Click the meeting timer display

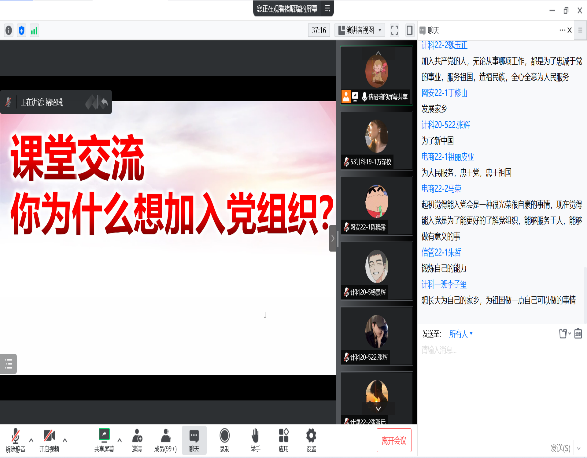pyautogui.click(x=319, y=30)
